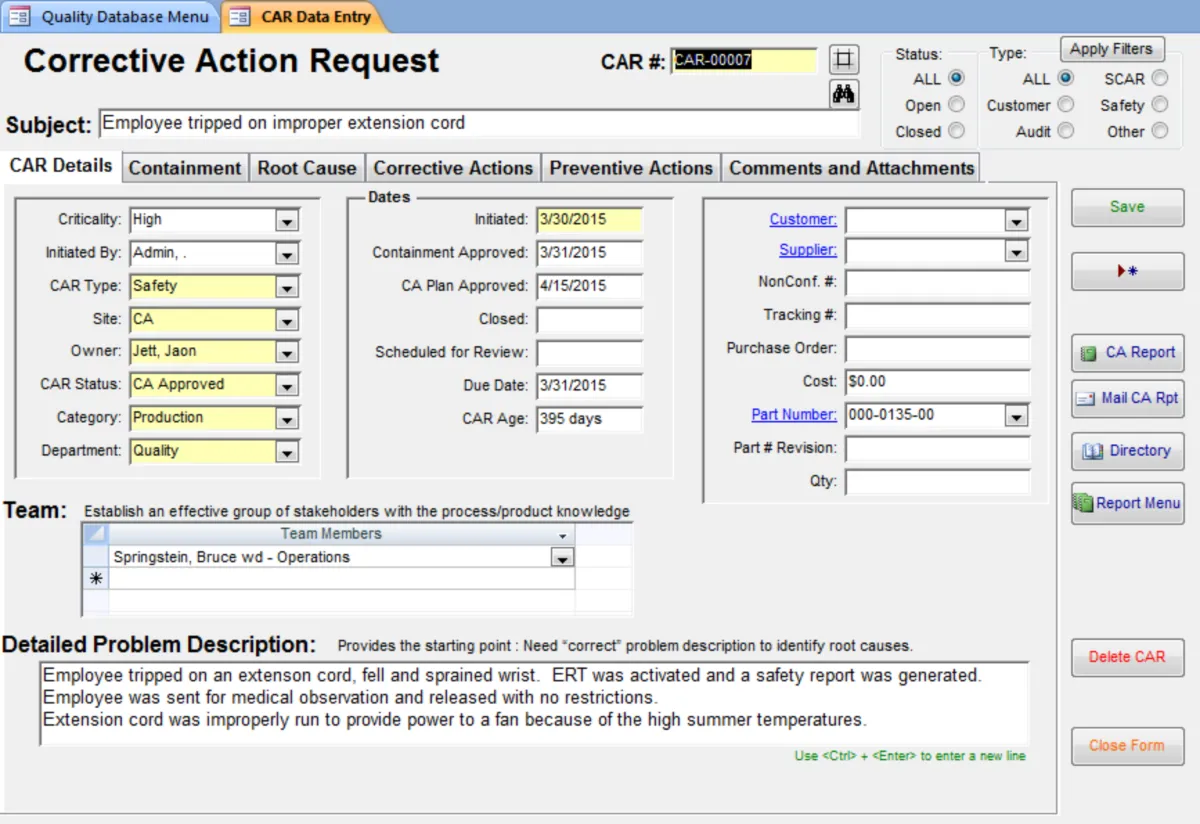Click the Due Date field
The width and height of the screenshot is (1200, 824).
coord(589,386)
